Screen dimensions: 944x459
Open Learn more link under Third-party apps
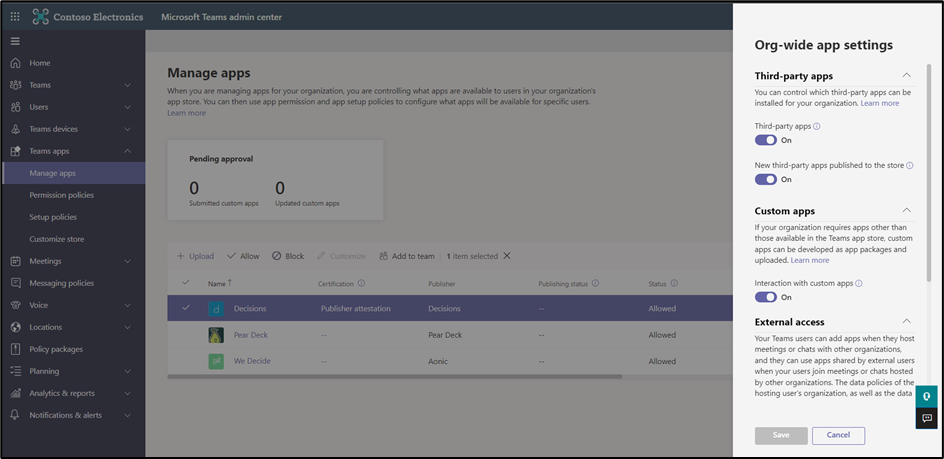[x=880, y=104]
